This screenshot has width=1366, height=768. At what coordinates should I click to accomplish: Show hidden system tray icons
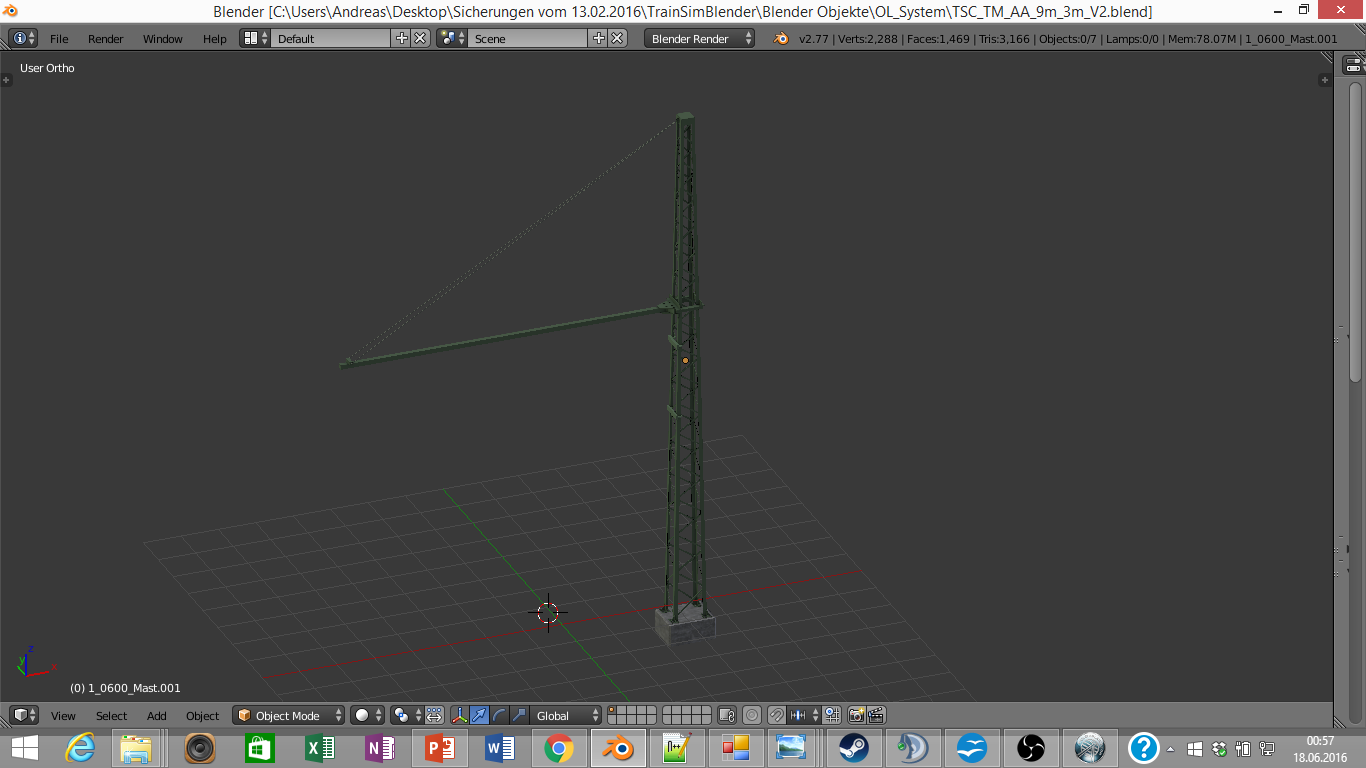pyautogui.click(x=1171, y=749)
